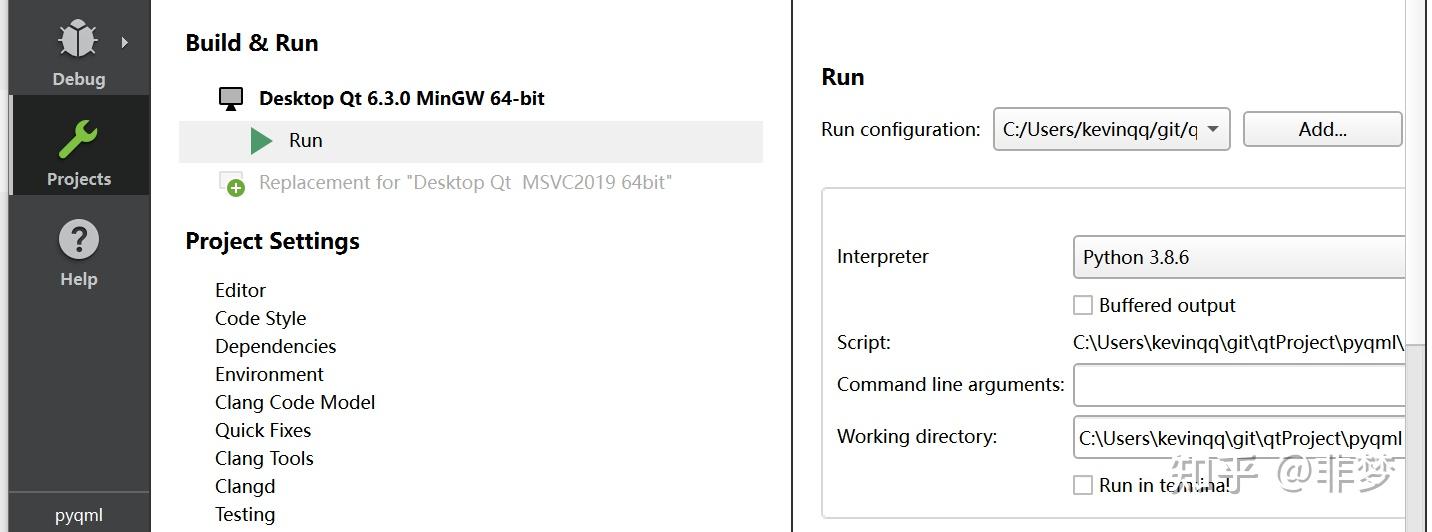The width and height of the screenshot is (1432, 532).
Task: Click the Working directory field
Action: 1239,437
